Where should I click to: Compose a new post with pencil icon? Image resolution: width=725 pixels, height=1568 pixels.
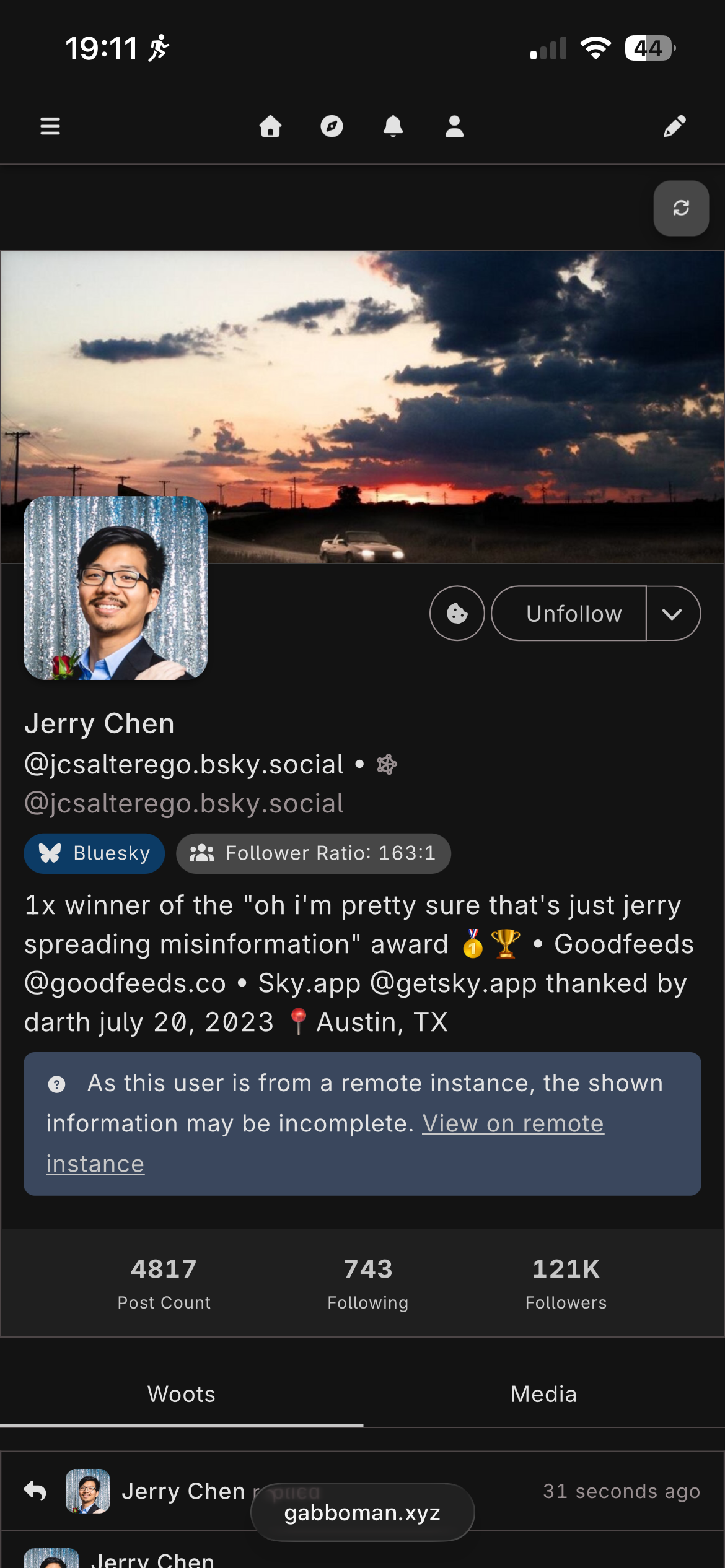pos(674,126)
